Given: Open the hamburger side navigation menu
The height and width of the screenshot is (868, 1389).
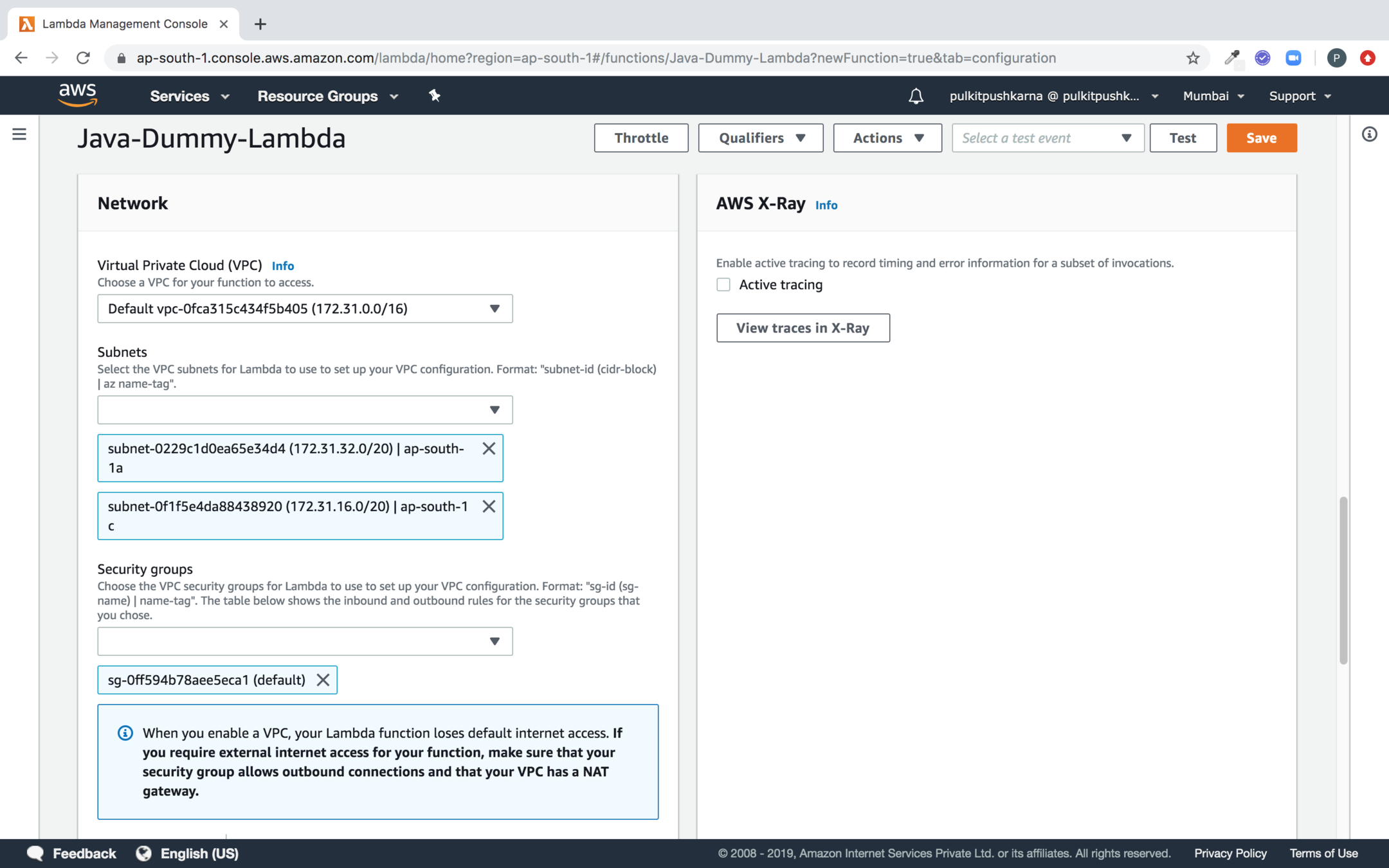Looking at the screenshot, I should tap(19, 134).
